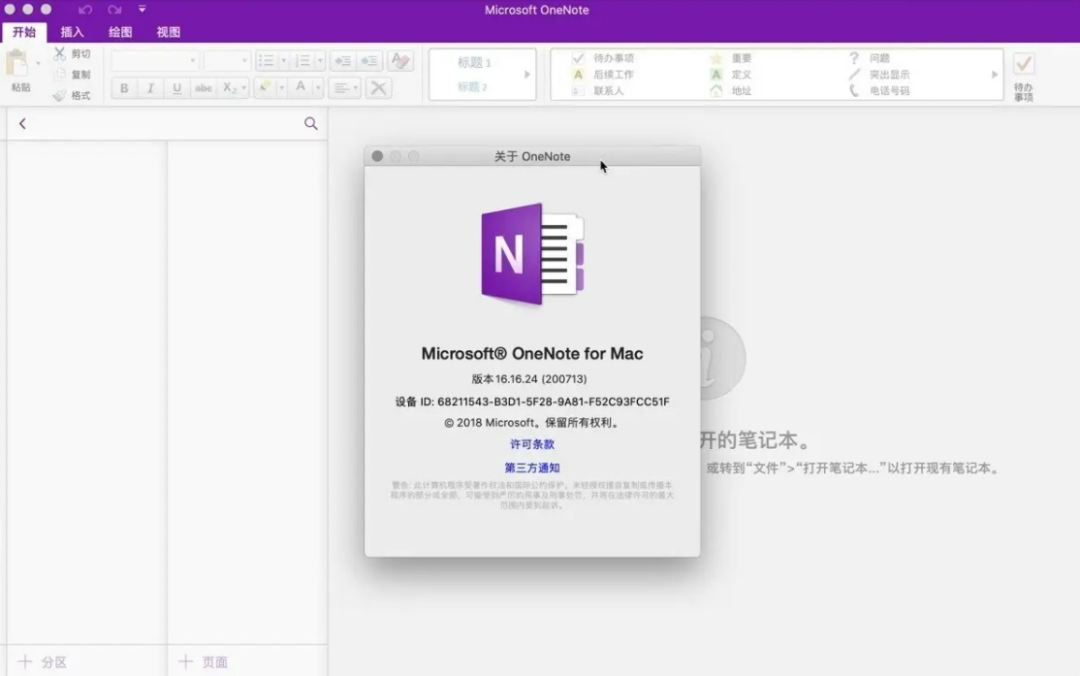Click the numbered list icon

tap(303, 61)
